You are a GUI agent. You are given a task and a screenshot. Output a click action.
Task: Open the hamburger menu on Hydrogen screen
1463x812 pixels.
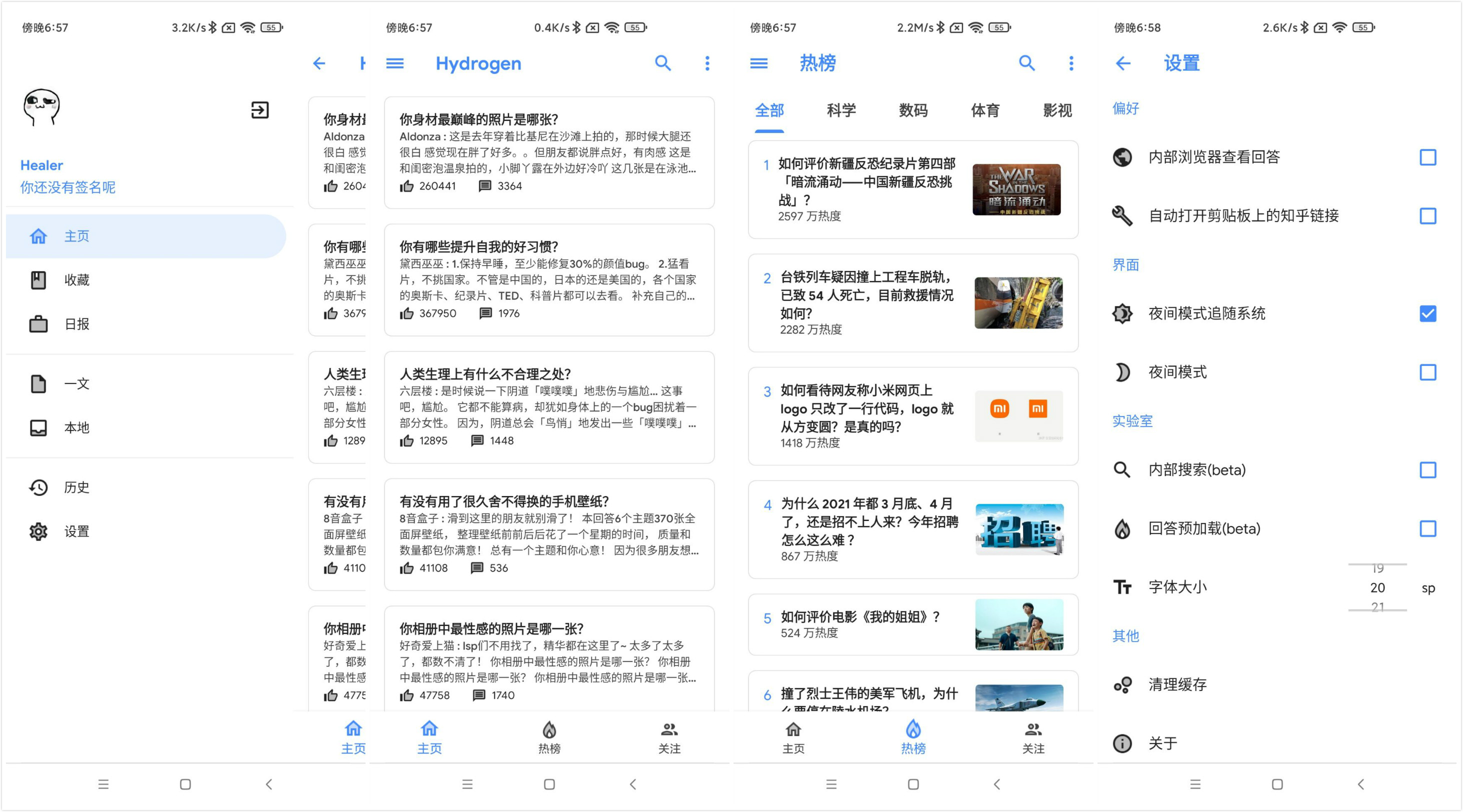tap(394, 63)
